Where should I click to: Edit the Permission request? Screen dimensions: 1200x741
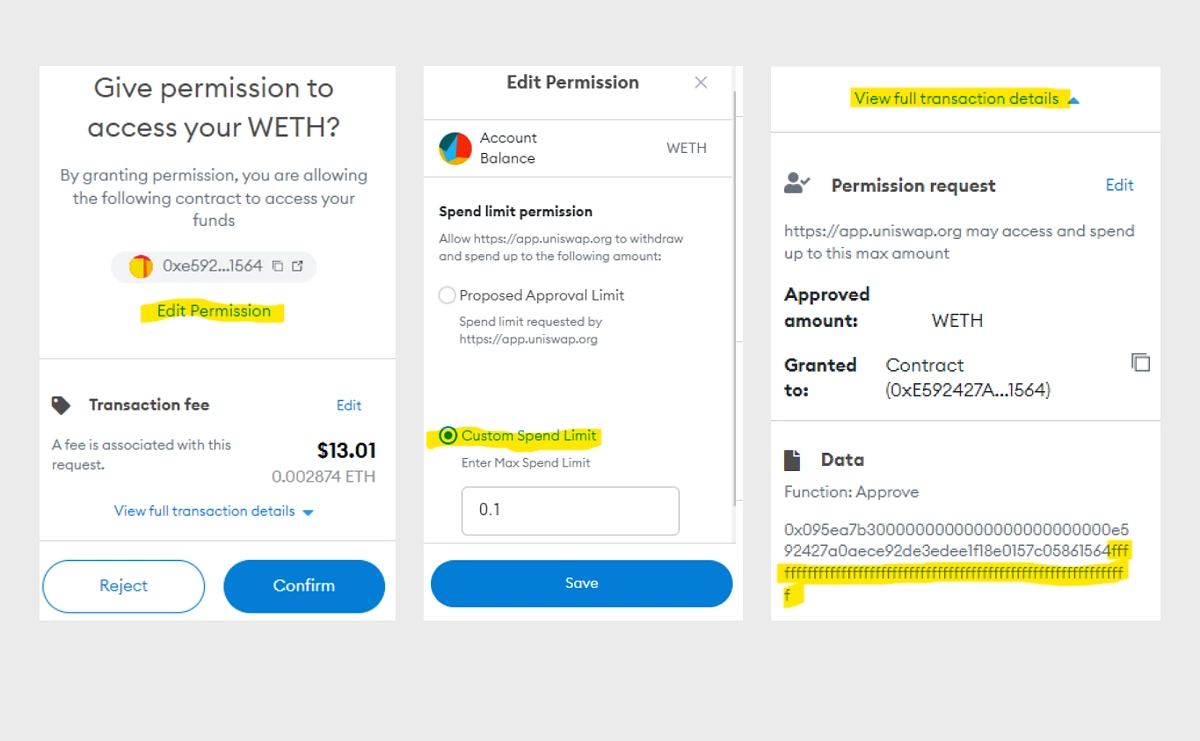[1120, 185]
